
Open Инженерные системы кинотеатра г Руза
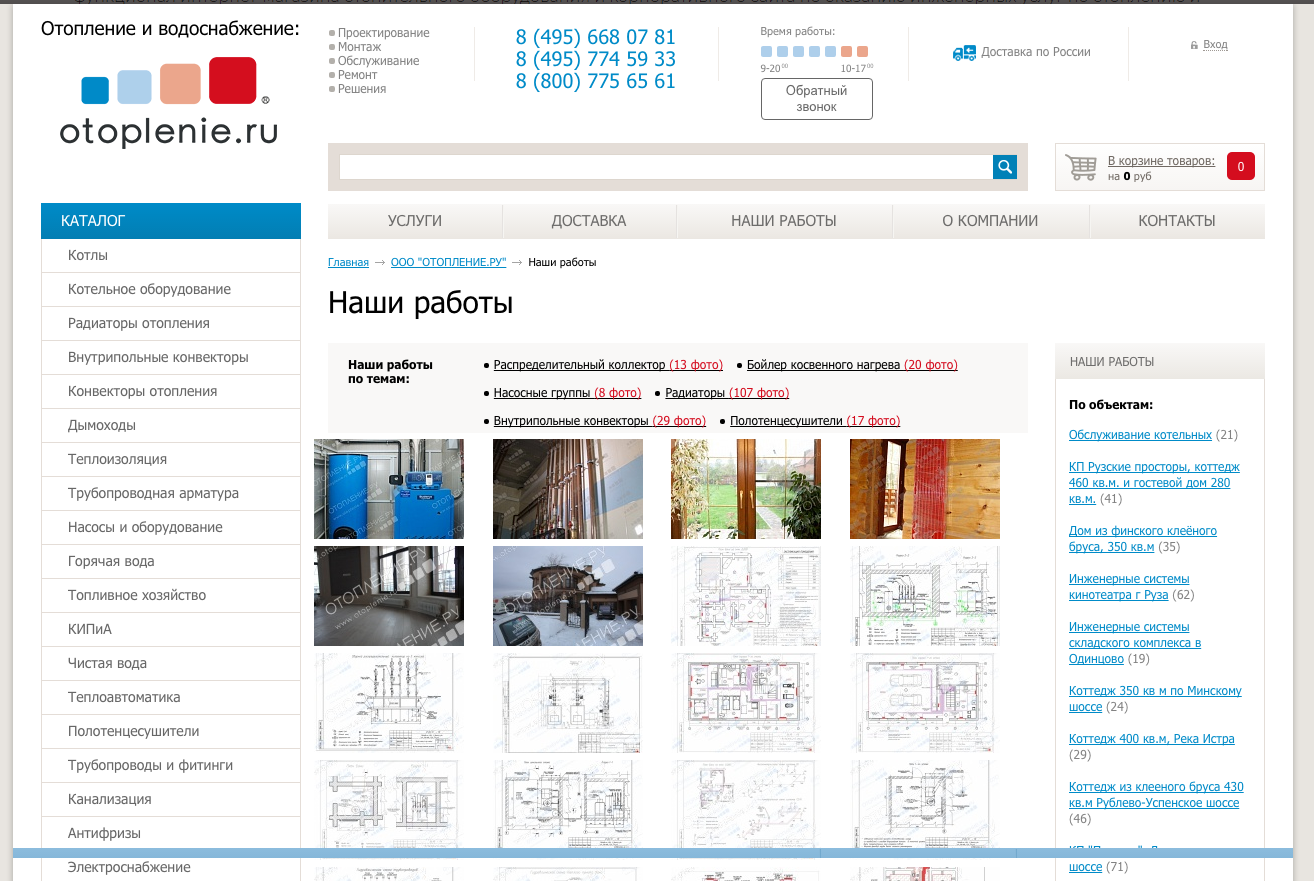[x=1129, y=587]
